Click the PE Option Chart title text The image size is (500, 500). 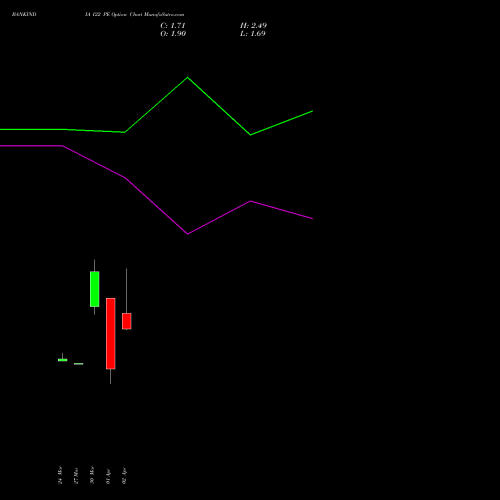click(x=134, y=14)
